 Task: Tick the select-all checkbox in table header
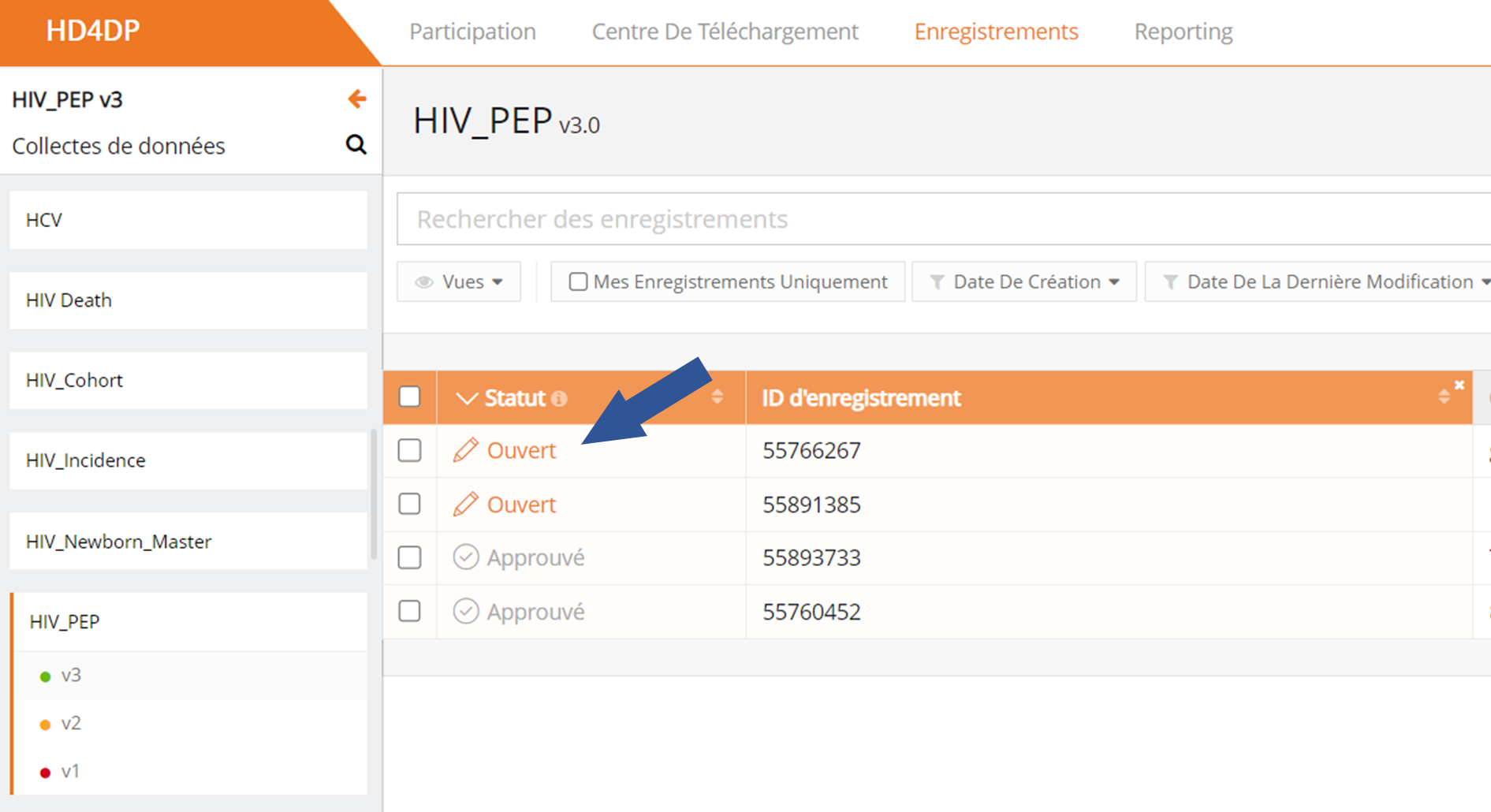[409, 397]
